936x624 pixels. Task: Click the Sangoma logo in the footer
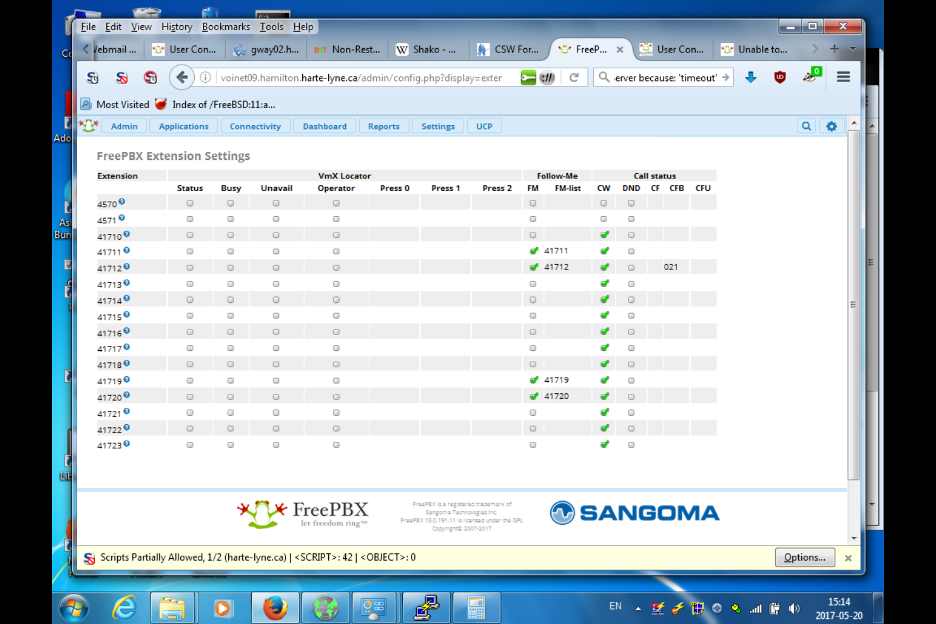[x=634, y=512]
